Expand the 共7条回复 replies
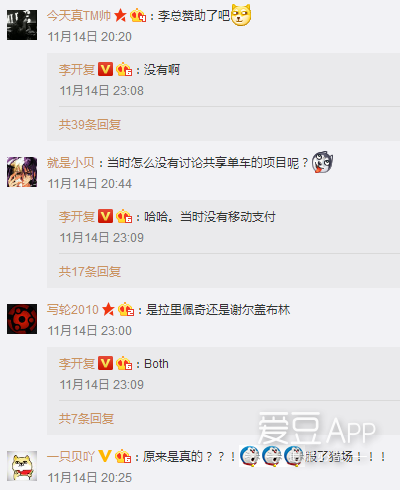The image size is (400, 490). (x=86, y=419)
